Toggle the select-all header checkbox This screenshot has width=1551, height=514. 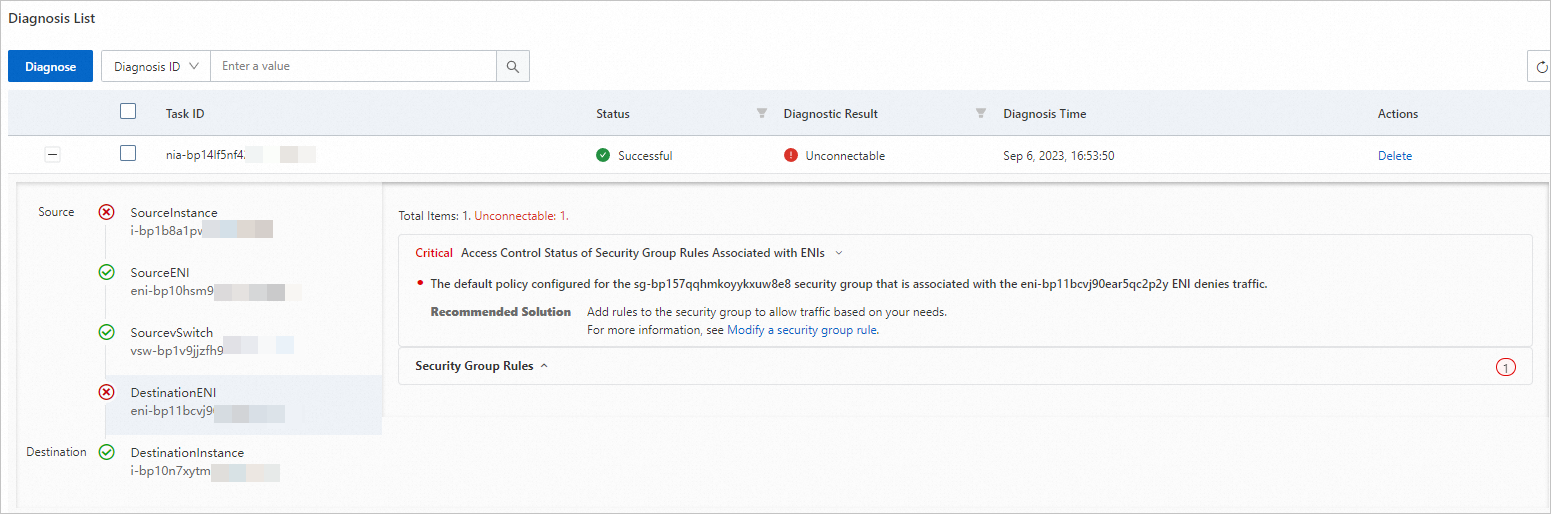click(128, 112)
